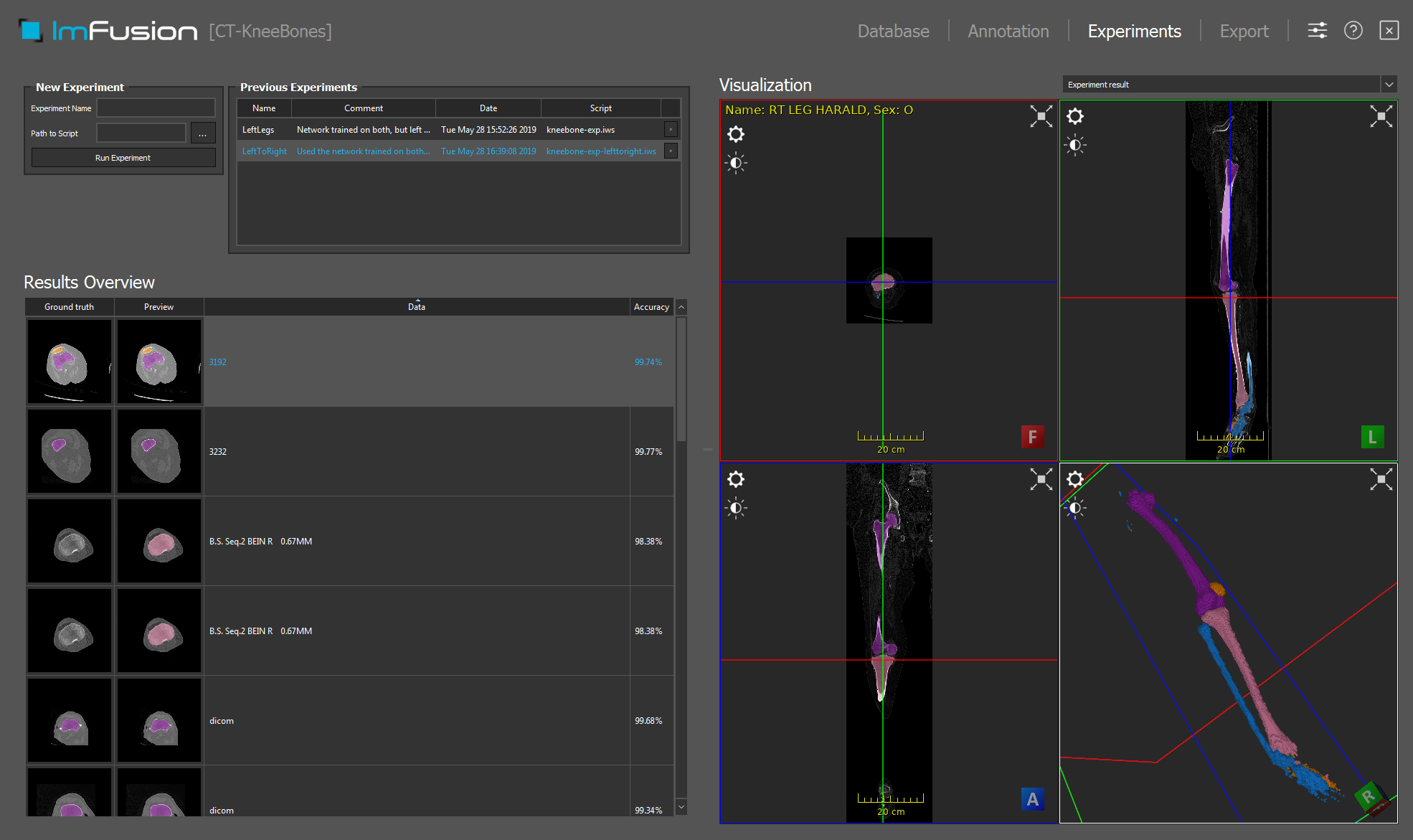1413x840 pixels.
Task: Select the LeftToRight experiment name
Action: click(x=264, y=151)
